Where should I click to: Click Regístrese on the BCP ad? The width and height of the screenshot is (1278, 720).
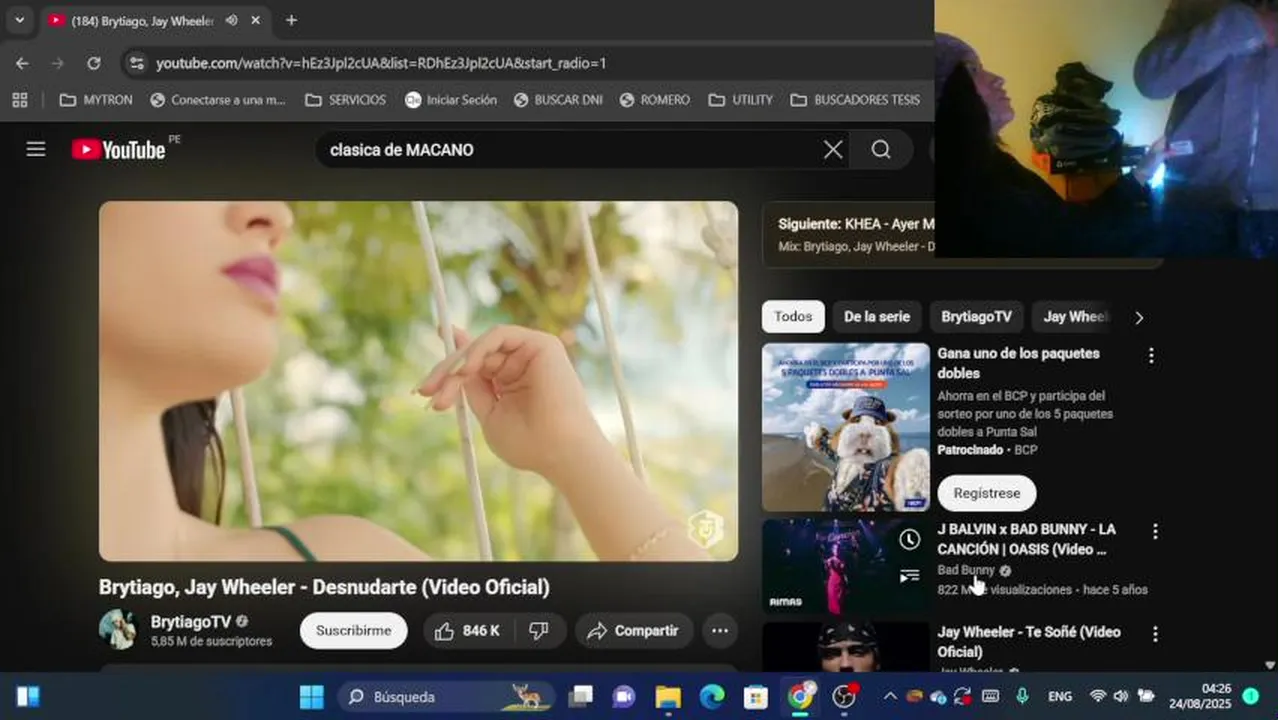click(x=987, y=493)
